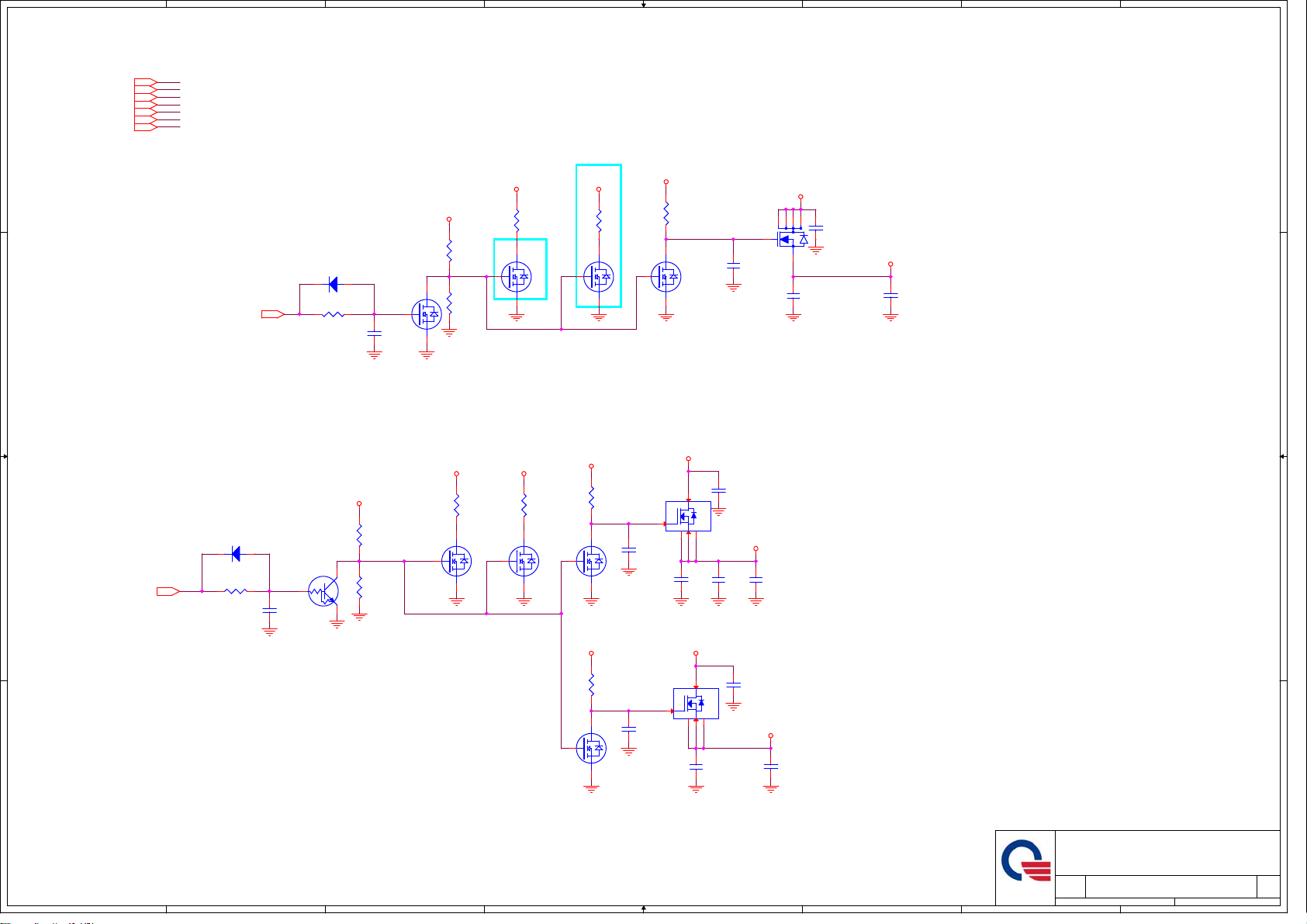Image resolution: width=1307 pixels, height=924 pixels.
Task: Select bottommost port in top-left port stack
Action: (146, 126)
